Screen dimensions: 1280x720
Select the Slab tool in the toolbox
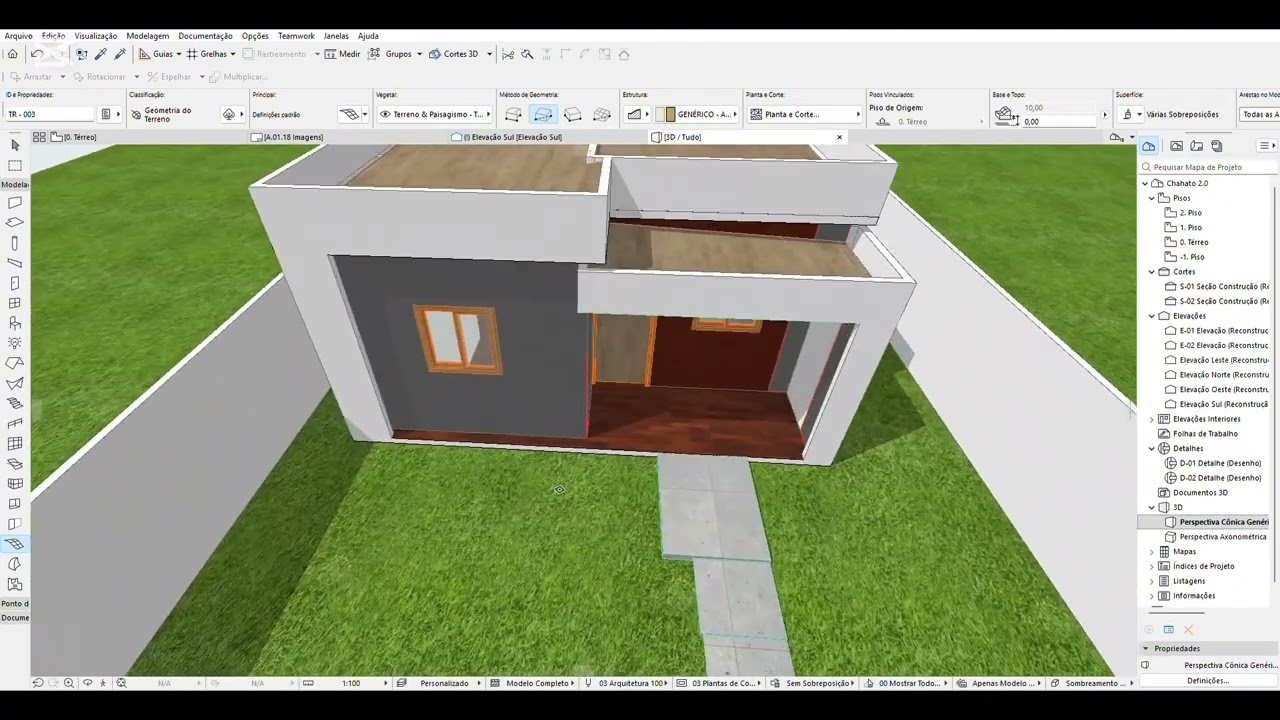15,223
